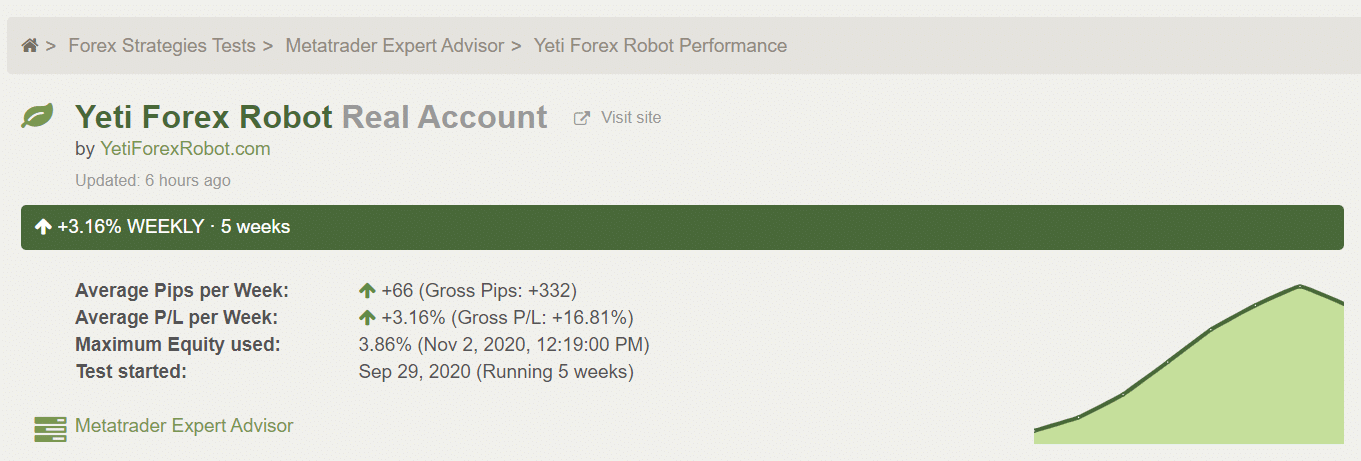Click the white up arrow in weekly banner
The height and width of the screenshot is (461, 1361).
(x=43, y=227)
